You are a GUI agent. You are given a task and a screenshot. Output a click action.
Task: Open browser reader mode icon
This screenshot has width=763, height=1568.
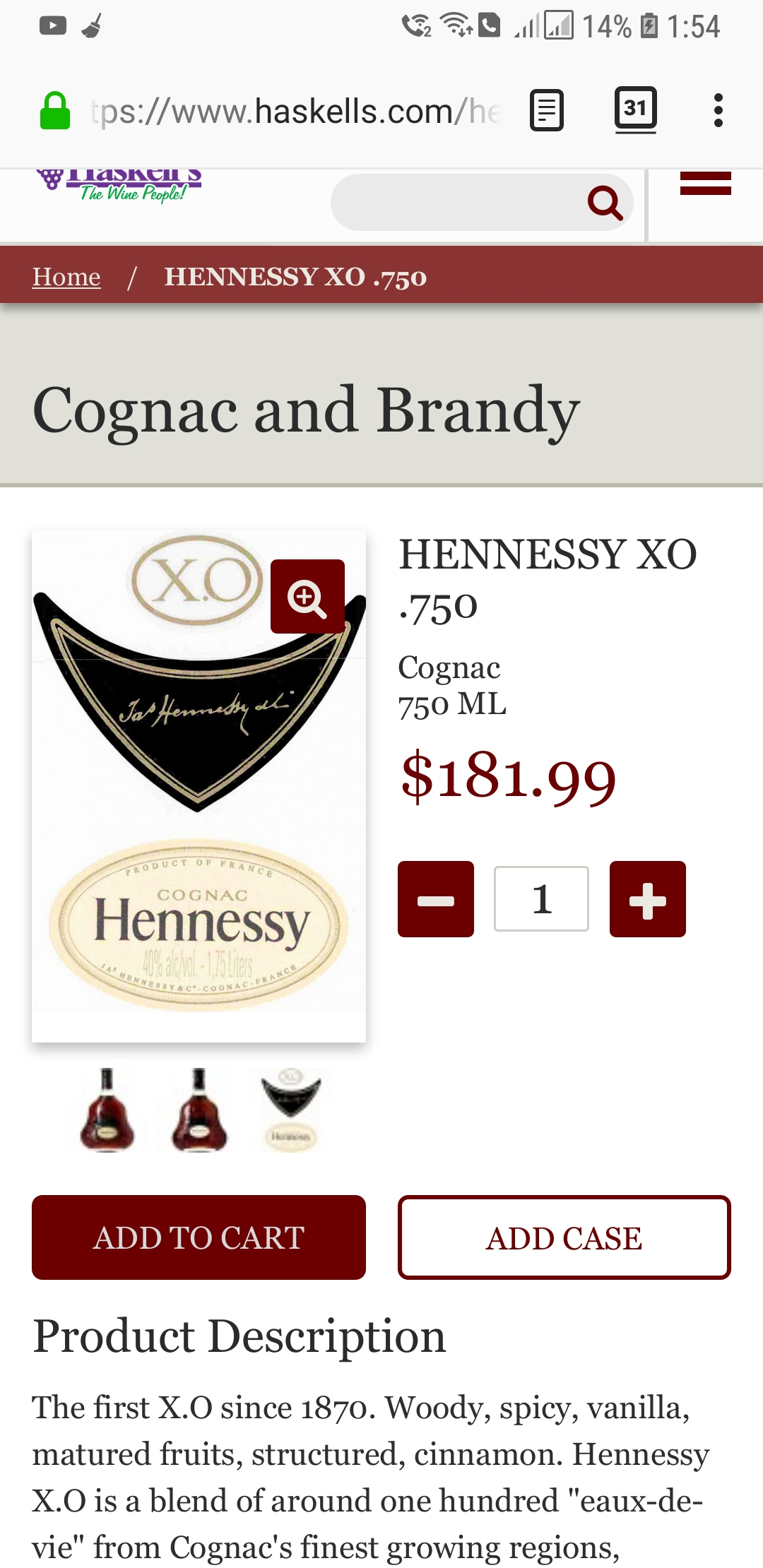tap(547, 111)
